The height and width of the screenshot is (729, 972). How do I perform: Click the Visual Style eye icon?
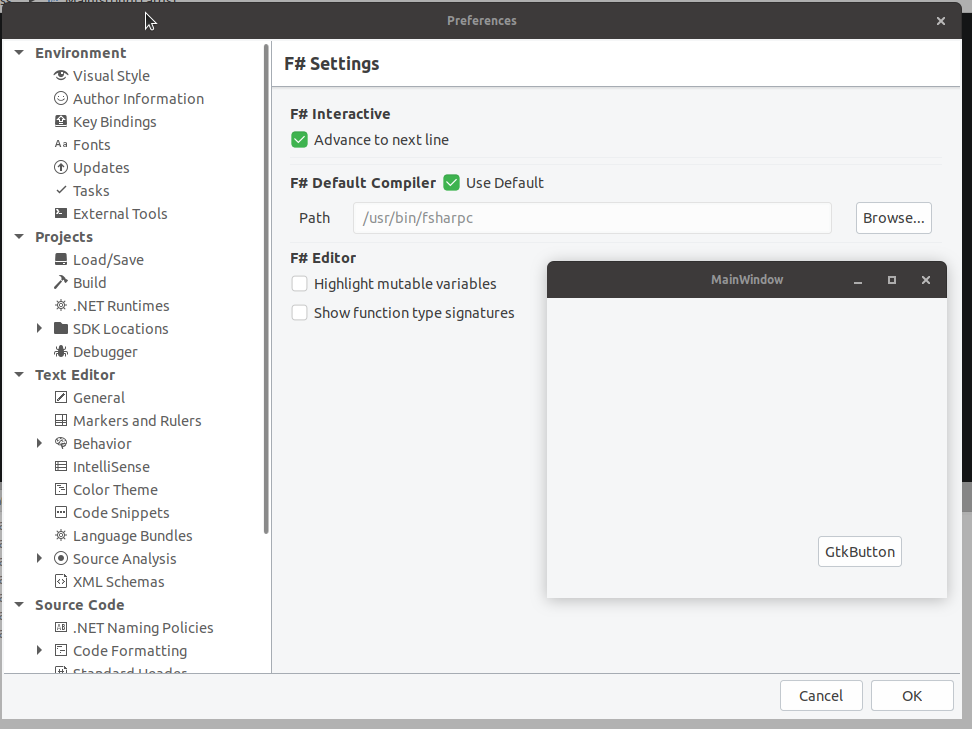point(61,75)
